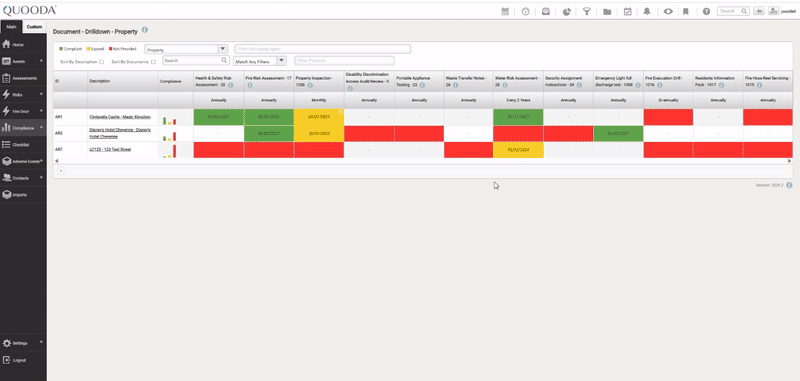Open the folder icon in top toolbar
The height and width of the screenshot is (381, 800).
point(607,11)
